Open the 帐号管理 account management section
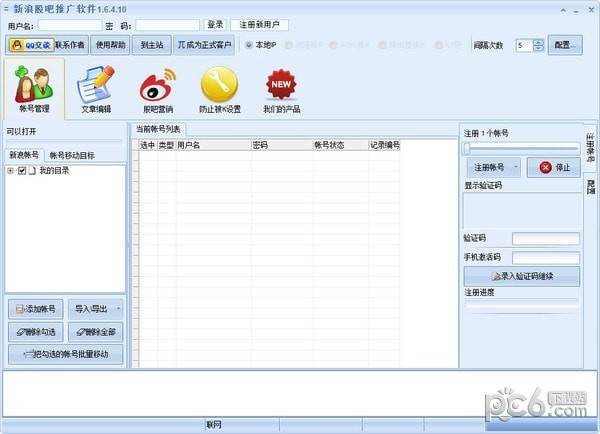This screenshot has width=600, height=434. coord(34,88)
